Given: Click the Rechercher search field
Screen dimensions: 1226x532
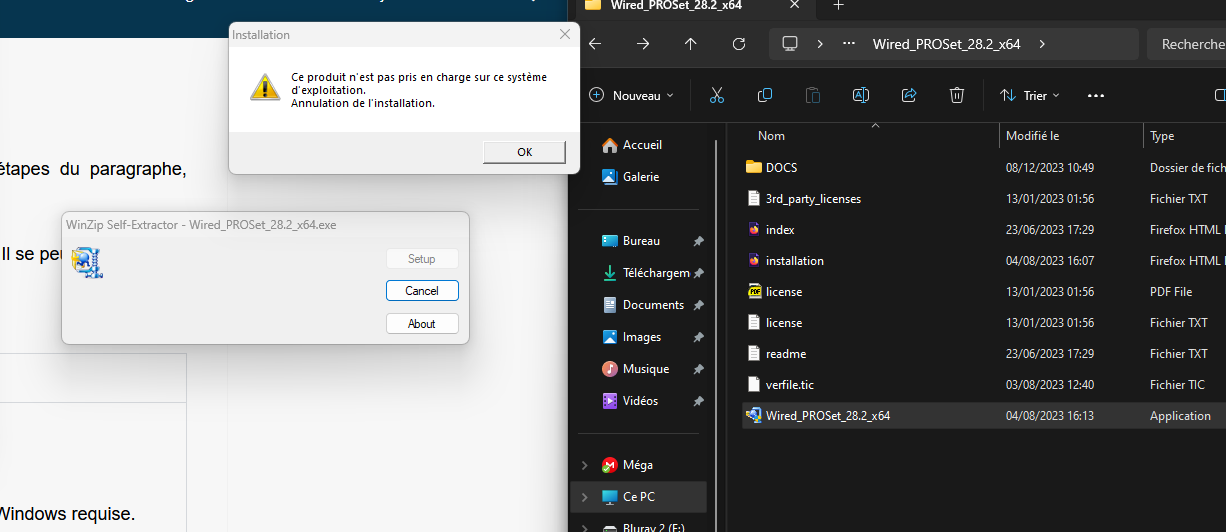Looking at the screenshot, I should click(1186, 44).
